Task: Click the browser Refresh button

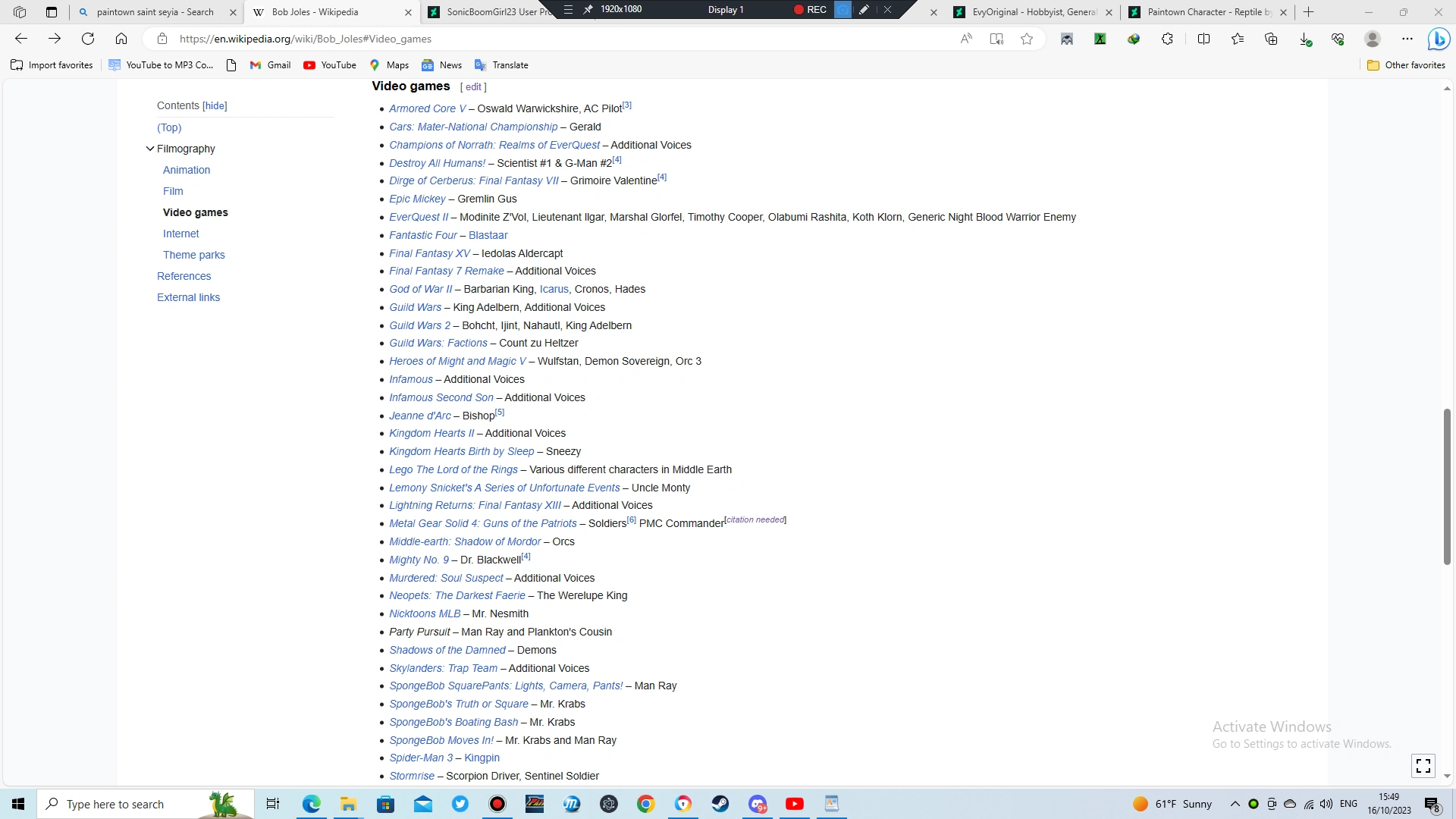Action: [88, 39]
